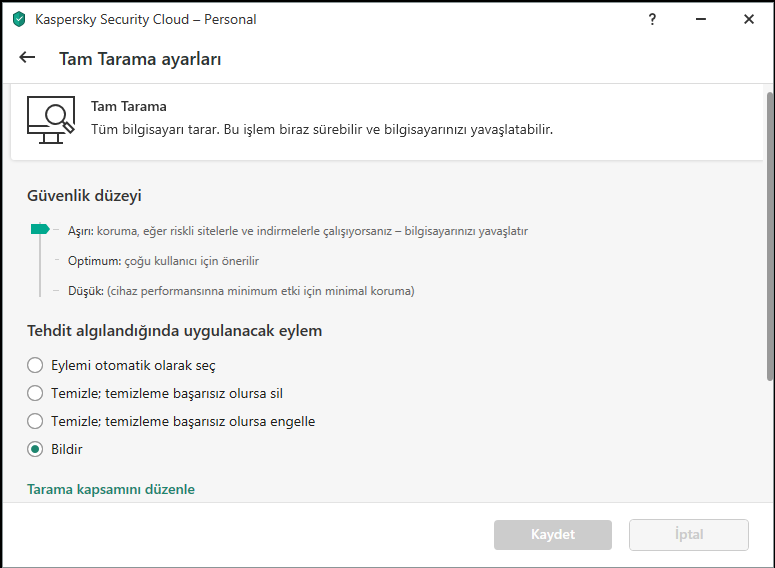
Task: Click the 'Güvenlik düzeyi' section title
Action: pos(84,196)
